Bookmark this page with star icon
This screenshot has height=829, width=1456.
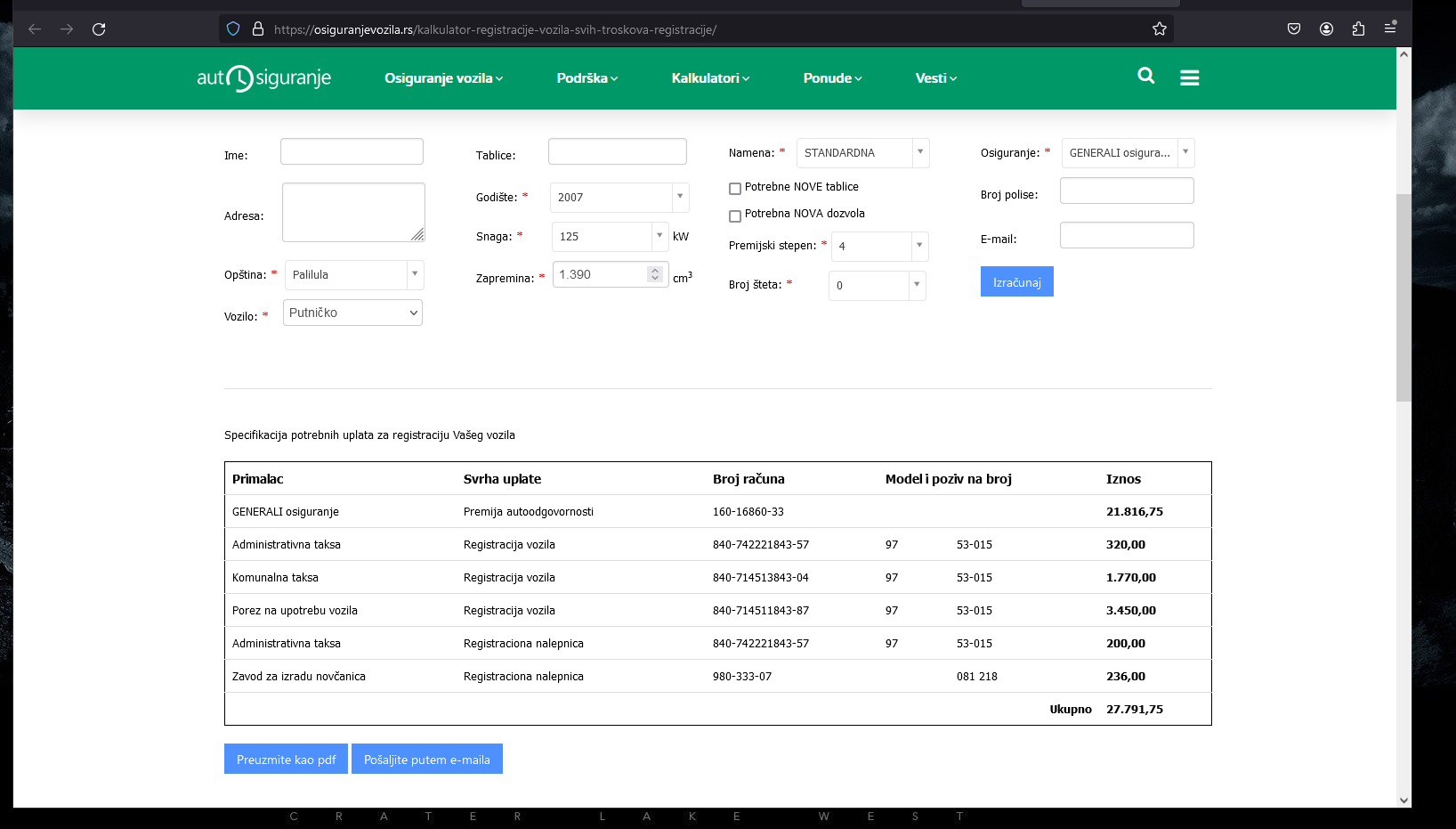click(1160, 29)
